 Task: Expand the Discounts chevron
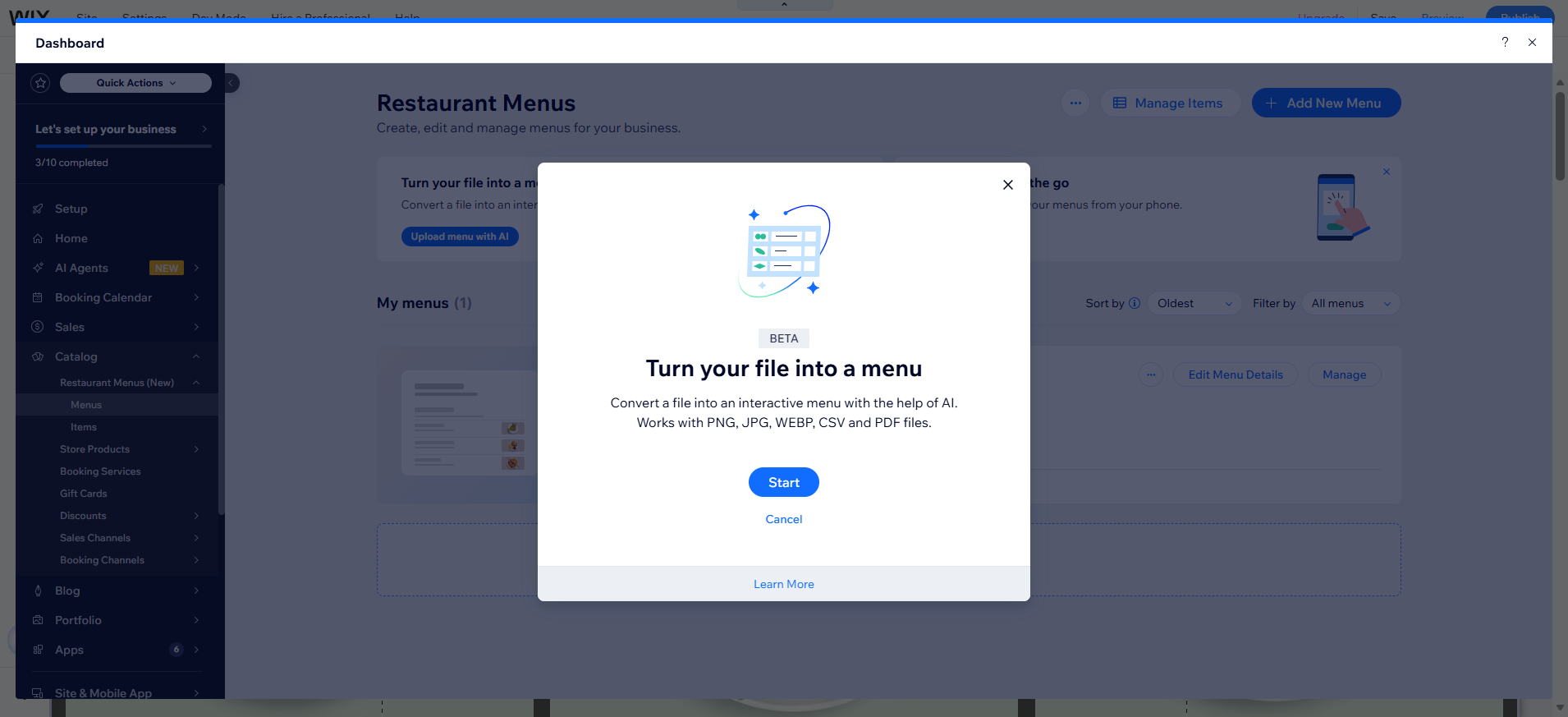196,516
